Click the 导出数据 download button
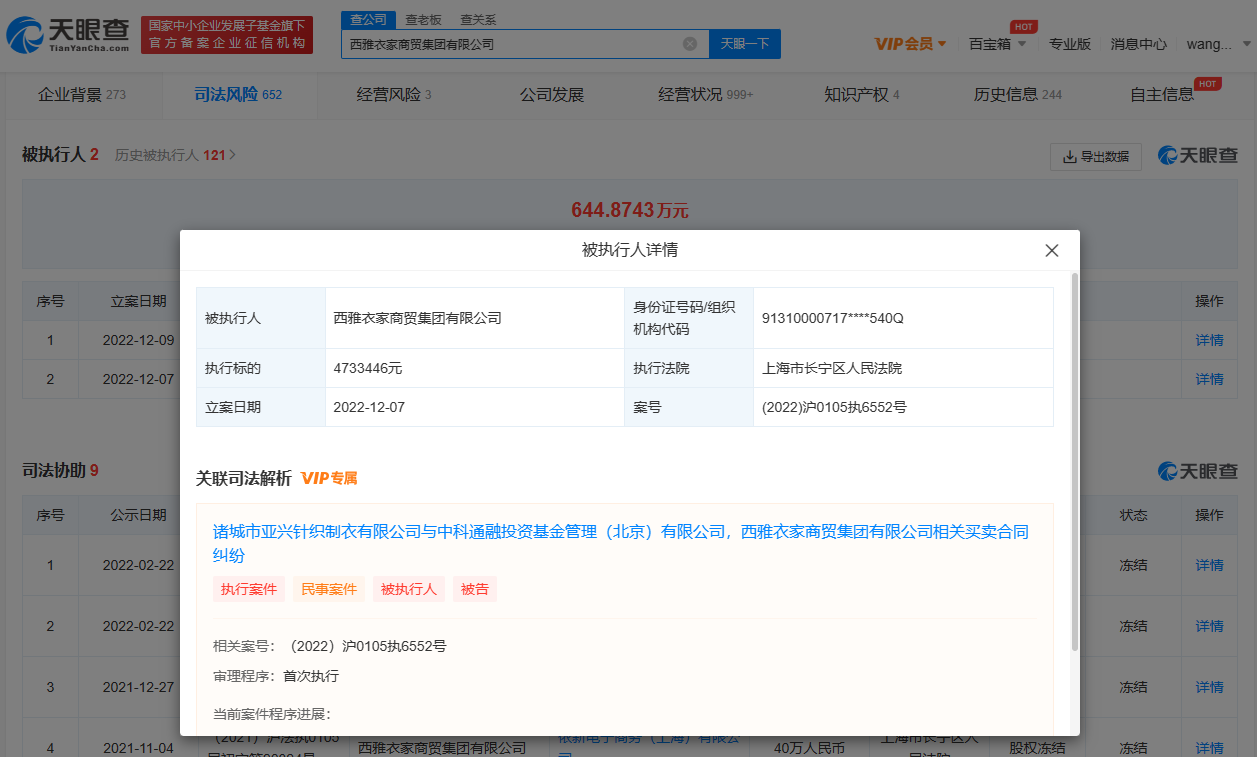 click(1095, 157)
